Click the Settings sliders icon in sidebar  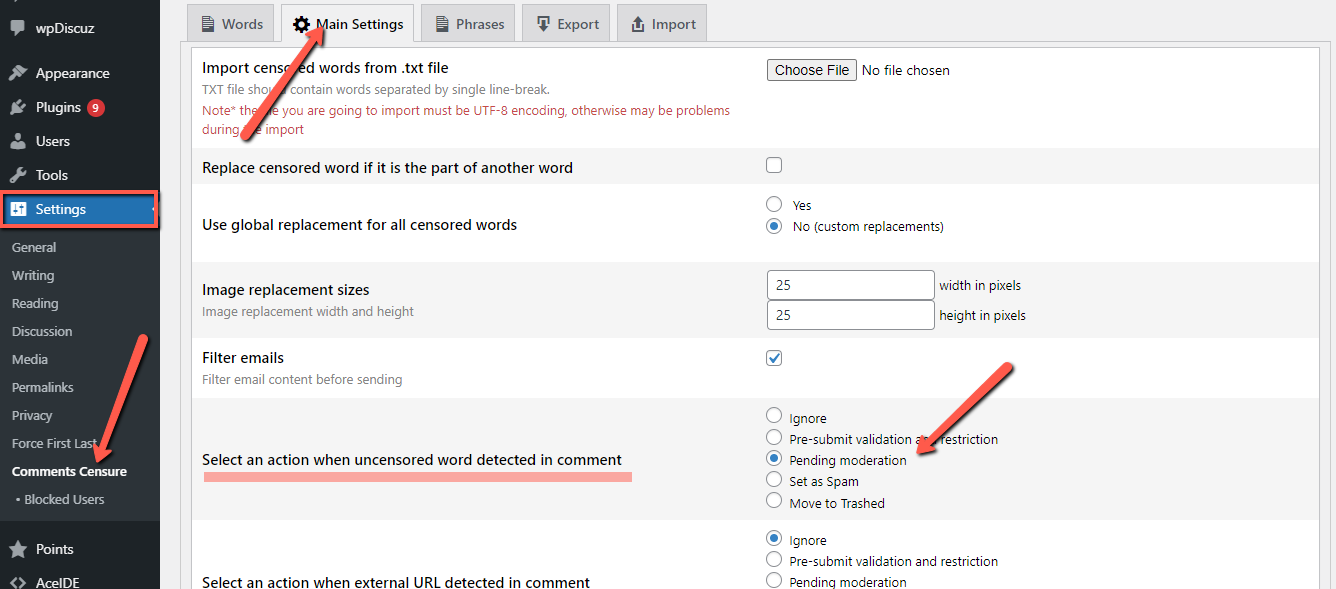point(18,209)
